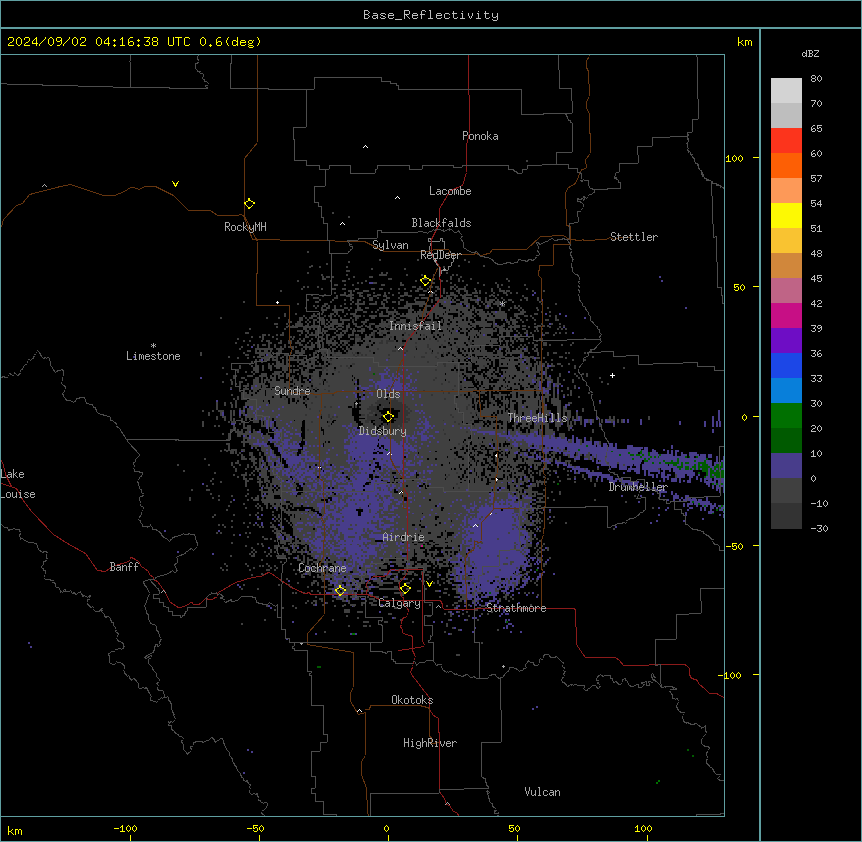Select the 51 dBZ yellow color swatch
The width and height of the screenshot is (862, 842).
click(x=786, y=215)
